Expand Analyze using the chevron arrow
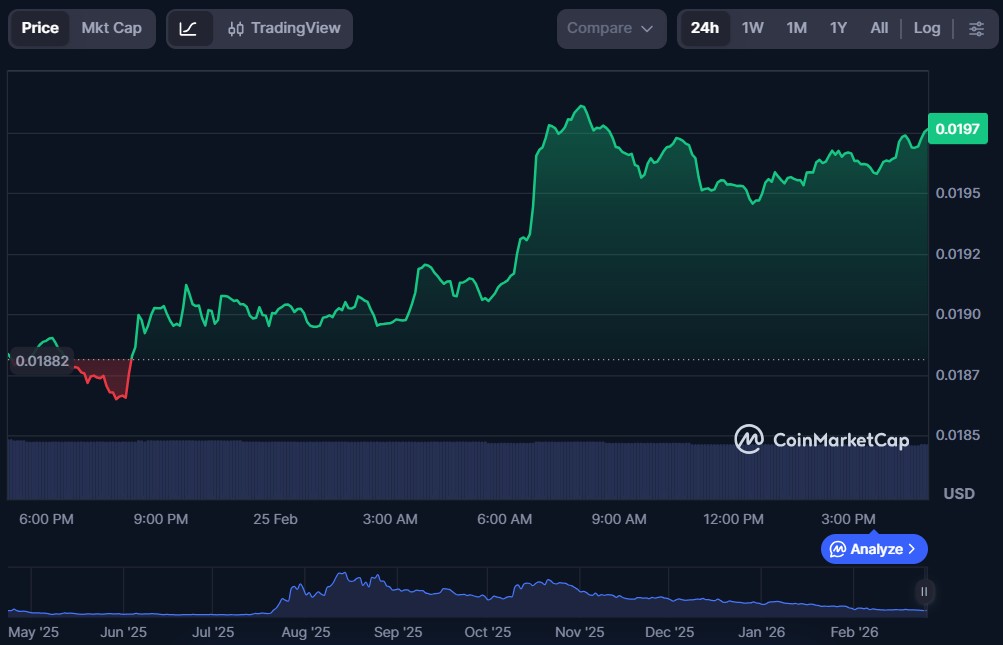 (912, 549)
